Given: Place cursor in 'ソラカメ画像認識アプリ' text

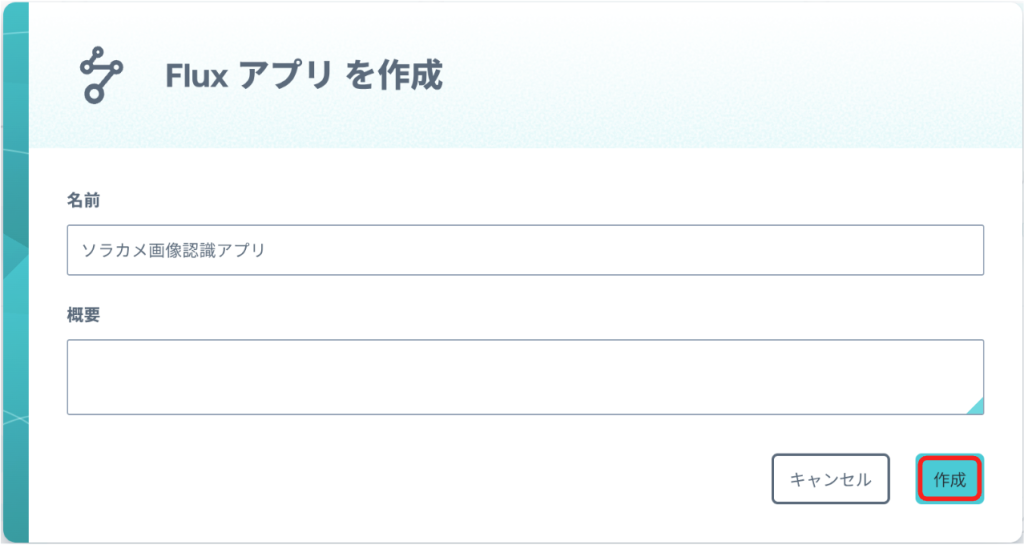Looking at the screenshot, I should coord(174,250).
